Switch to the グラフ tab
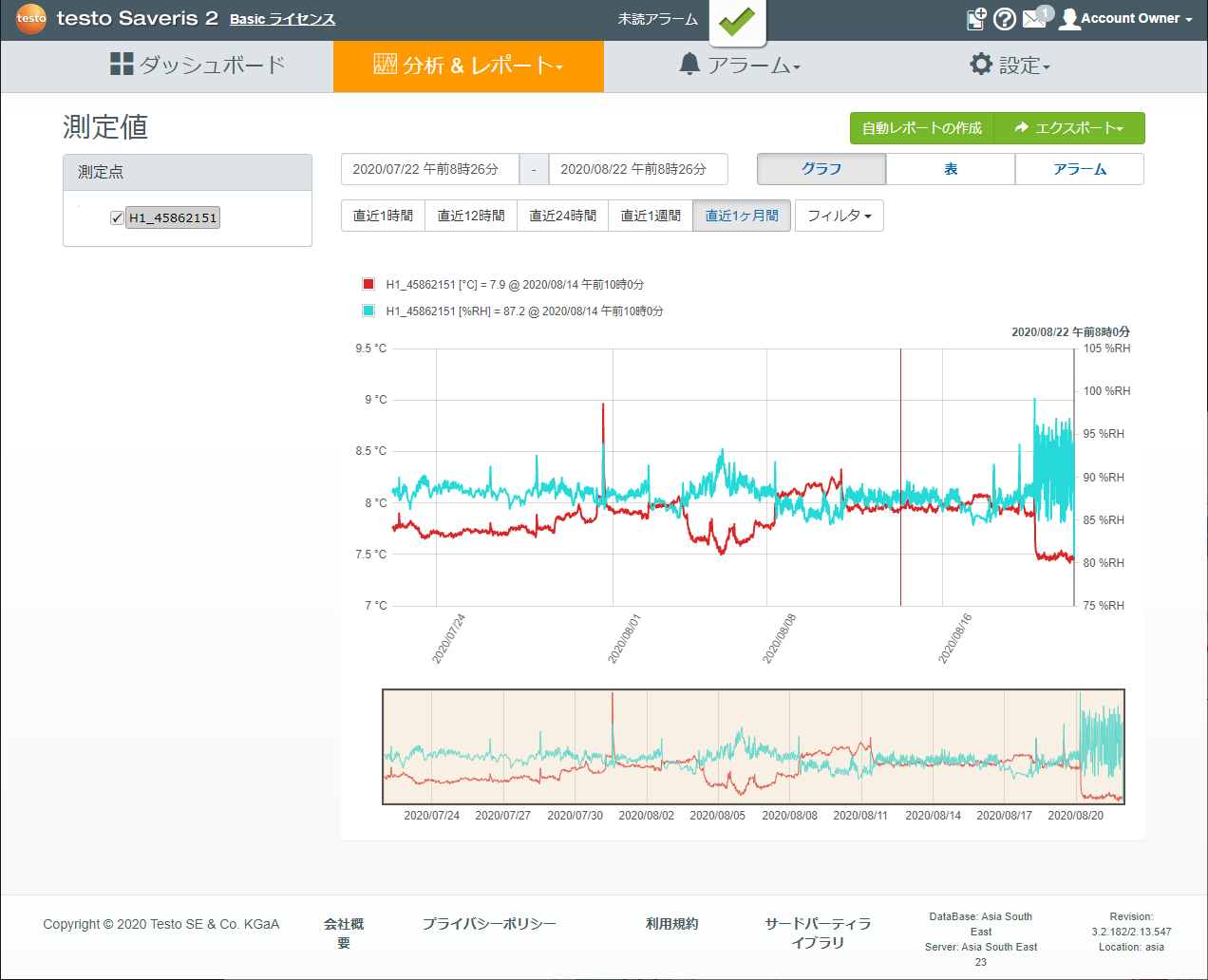Screen dimensions: 1208x980 pos(821,169)
